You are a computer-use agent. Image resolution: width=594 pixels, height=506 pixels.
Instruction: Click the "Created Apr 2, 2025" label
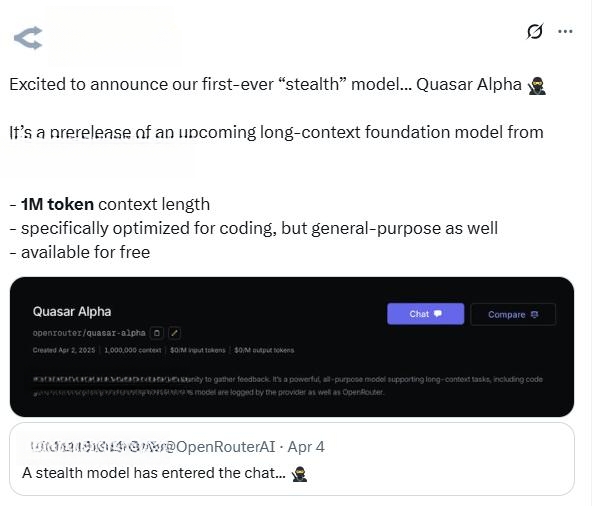click(x=64, y=350)
